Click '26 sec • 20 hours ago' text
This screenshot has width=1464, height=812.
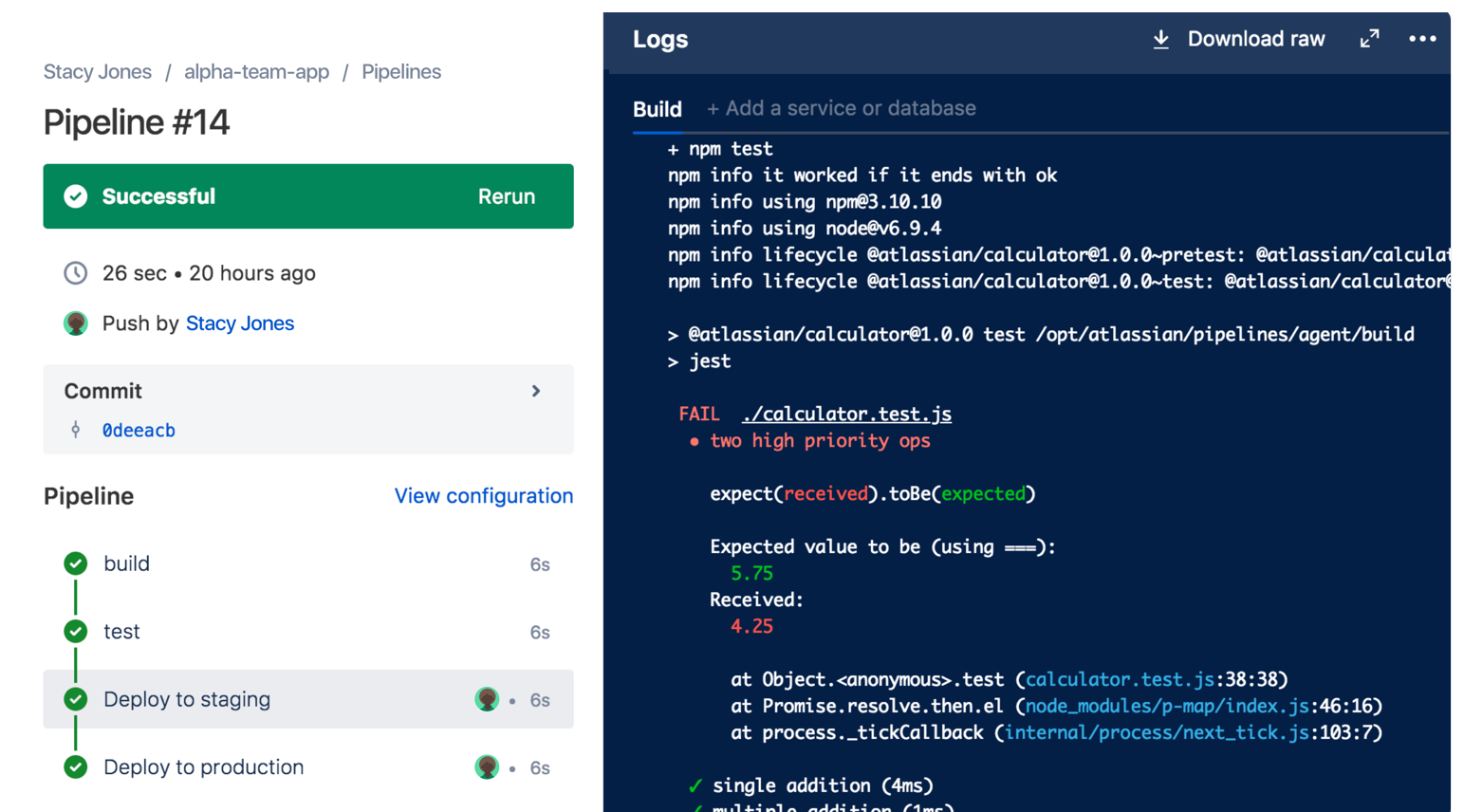point(209,273)
